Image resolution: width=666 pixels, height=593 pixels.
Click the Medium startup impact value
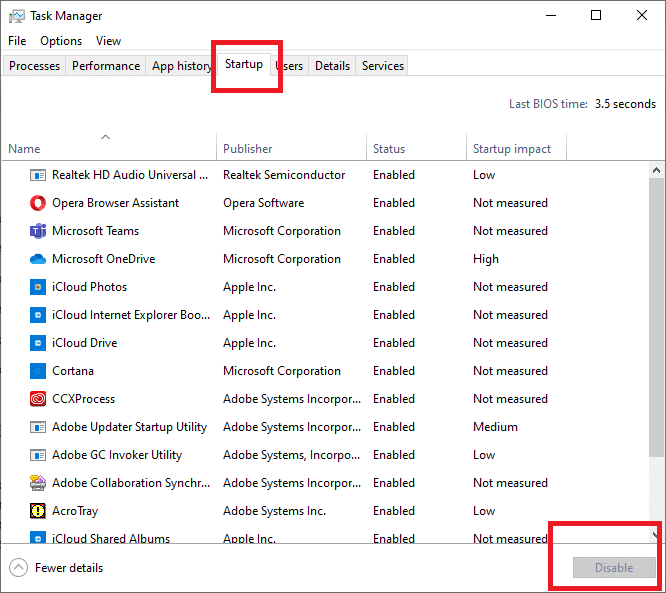click(495, 427)
